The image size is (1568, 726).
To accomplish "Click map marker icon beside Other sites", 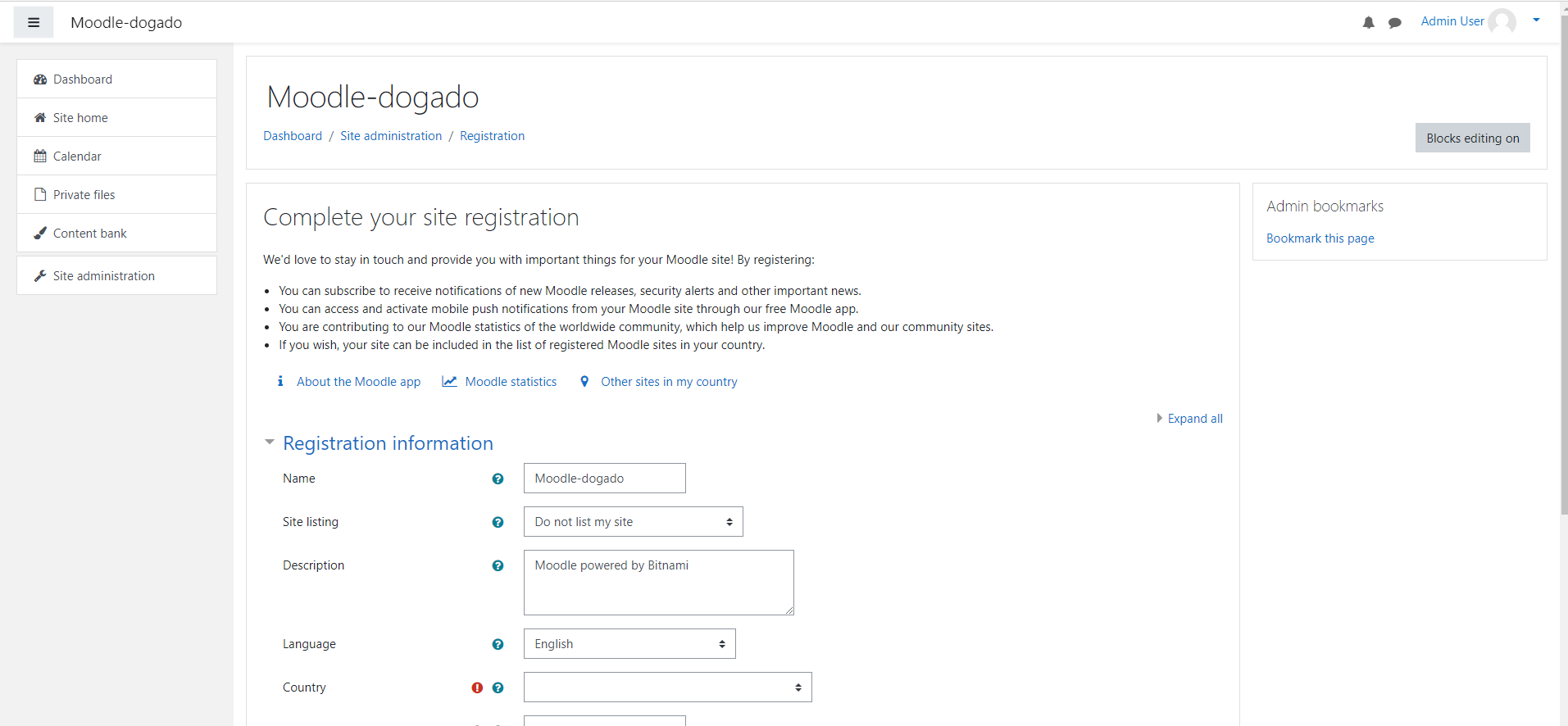I will point(584,381).
